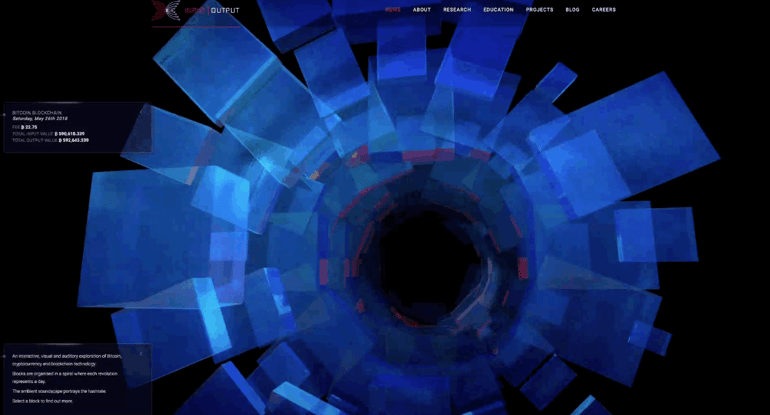Go to the Home menu item
Screen dimensions: 770x415
(393, 10)
